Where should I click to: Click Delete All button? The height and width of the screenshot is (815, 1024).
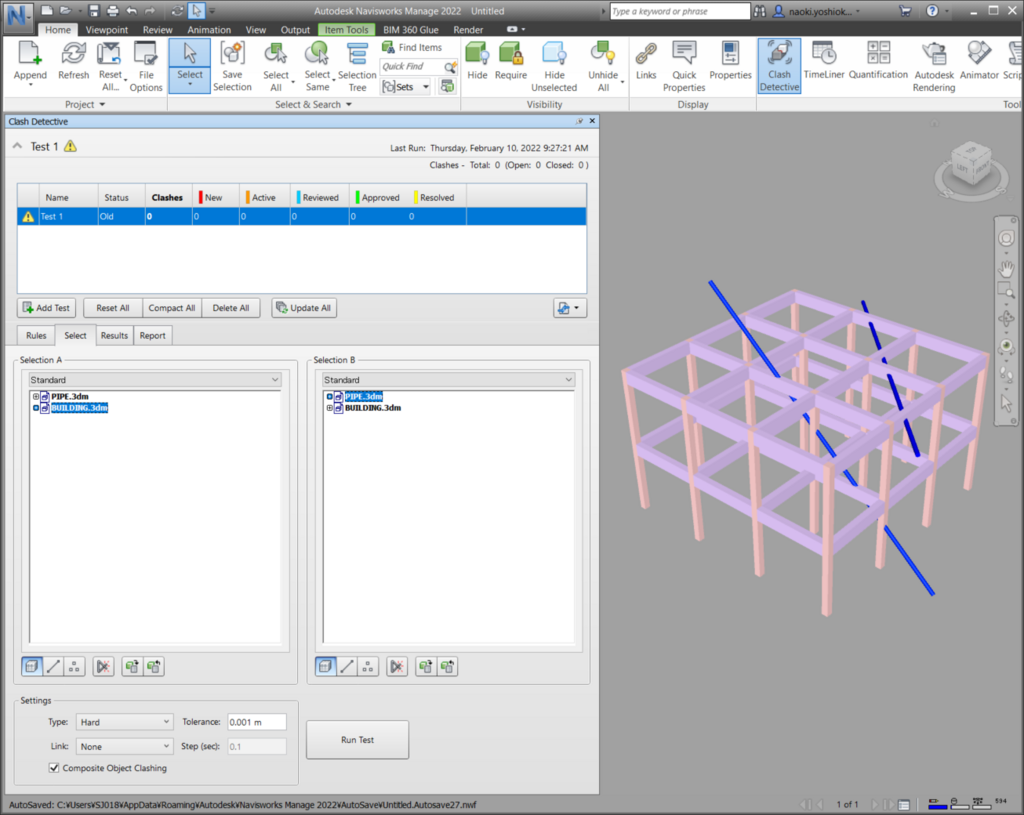point(231,308)
